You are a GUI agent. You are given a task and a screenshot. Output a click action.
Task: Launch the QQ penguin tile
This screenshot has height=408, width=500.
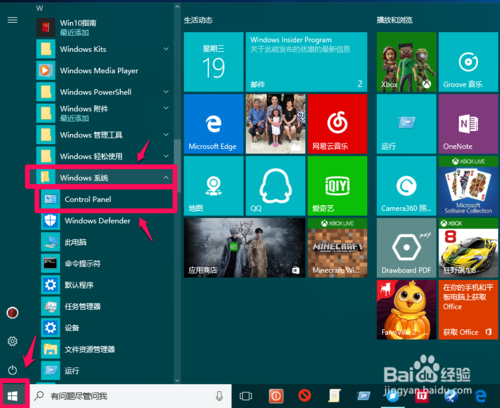(275, 186)
